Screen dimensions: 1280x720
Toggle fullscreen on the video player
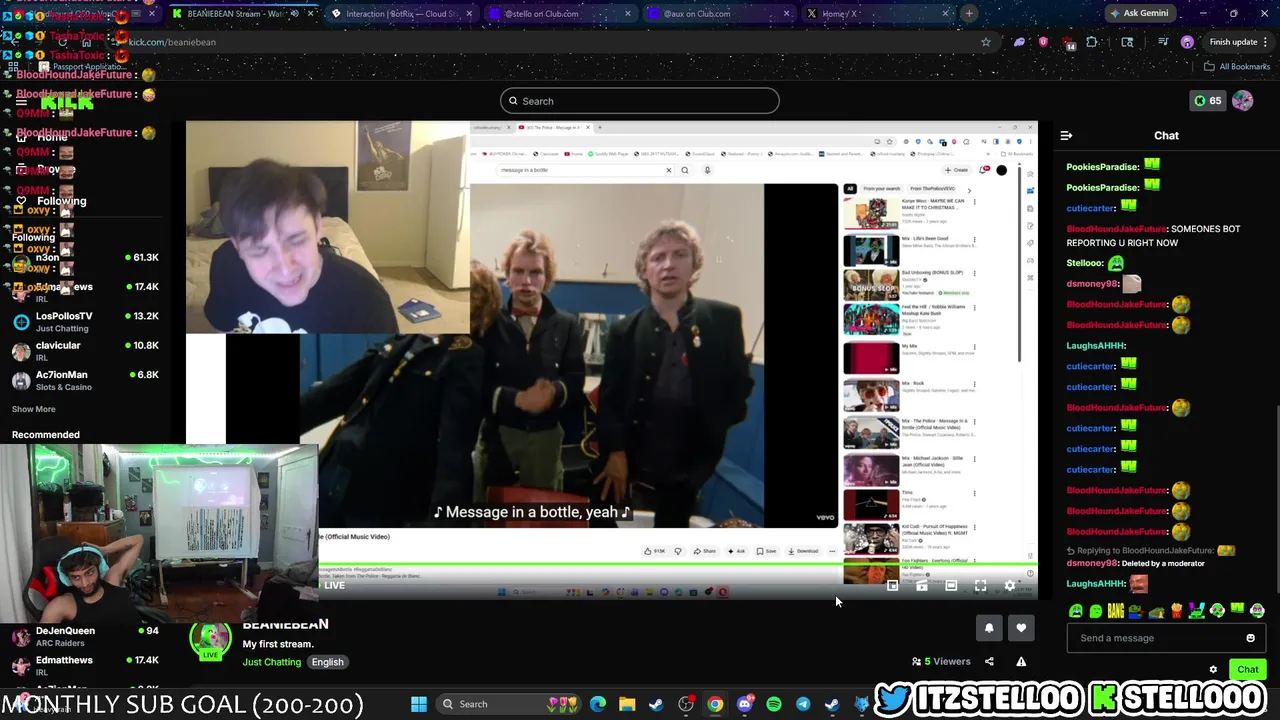click(x=980, y=586)
